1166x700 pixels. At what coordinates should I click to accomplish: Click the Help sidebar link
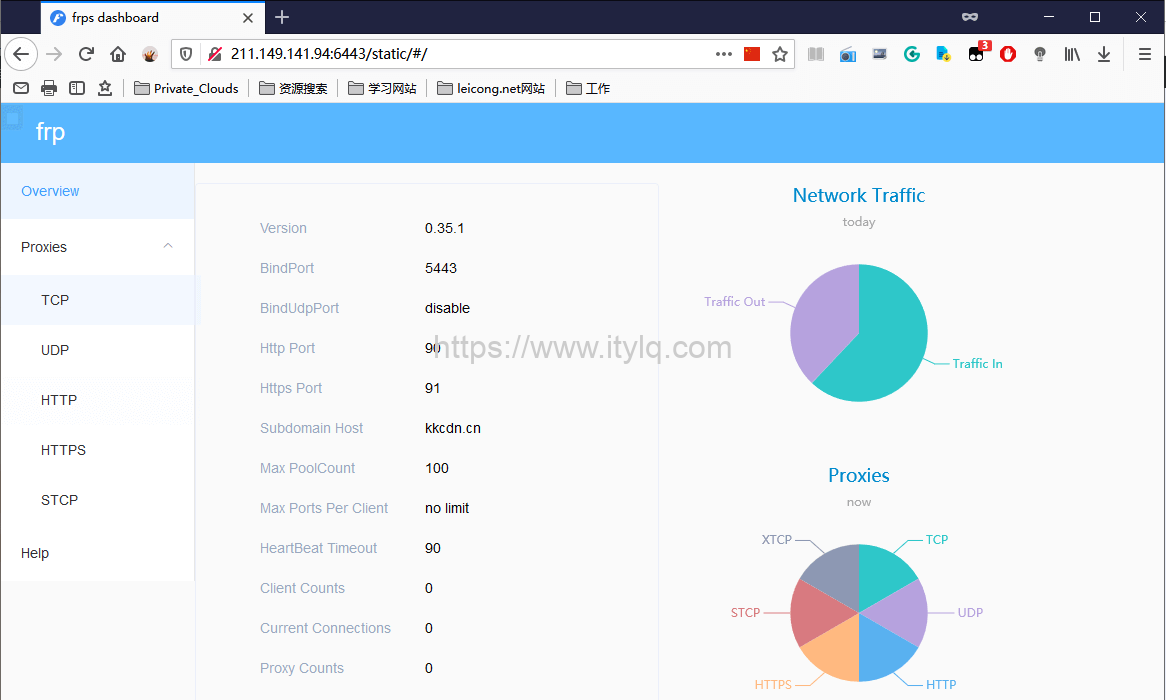[35, 553]
